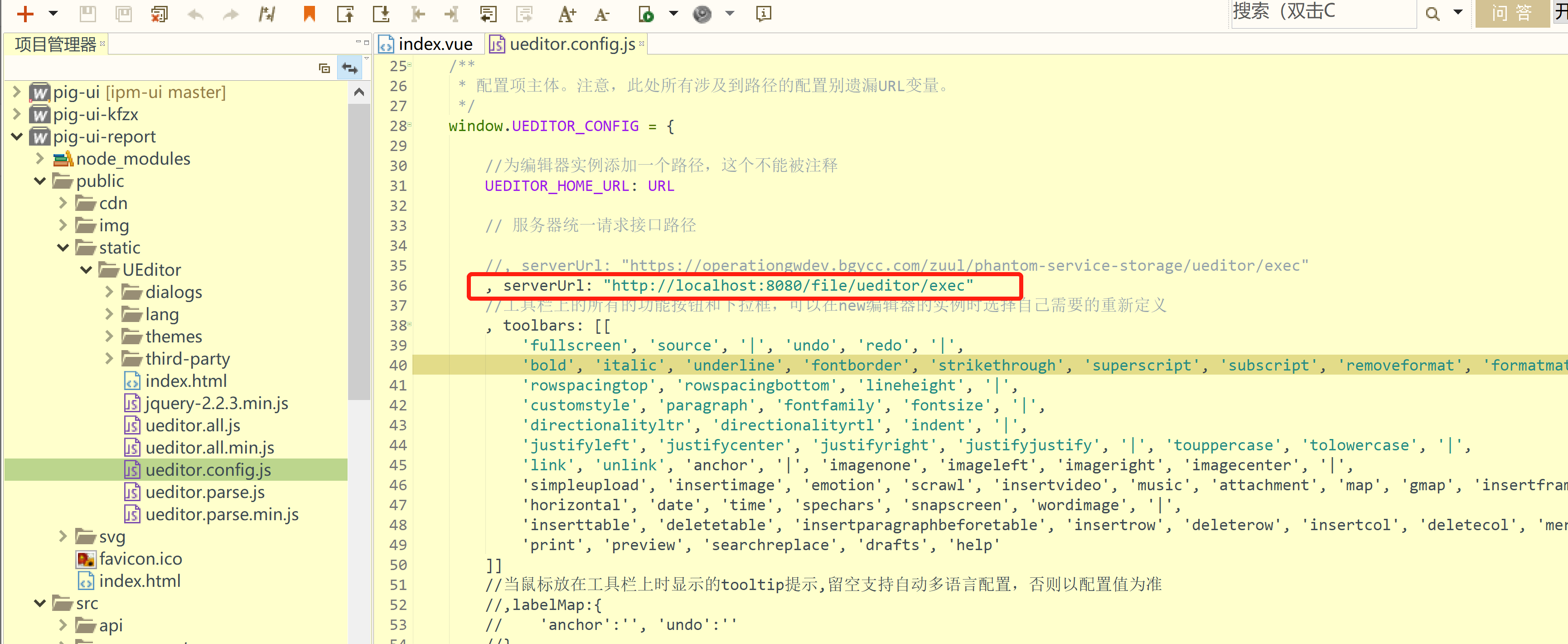The image size is (1568, 644).
Task: Click the close-all-files toolbar icon
Action: (160, 14)
